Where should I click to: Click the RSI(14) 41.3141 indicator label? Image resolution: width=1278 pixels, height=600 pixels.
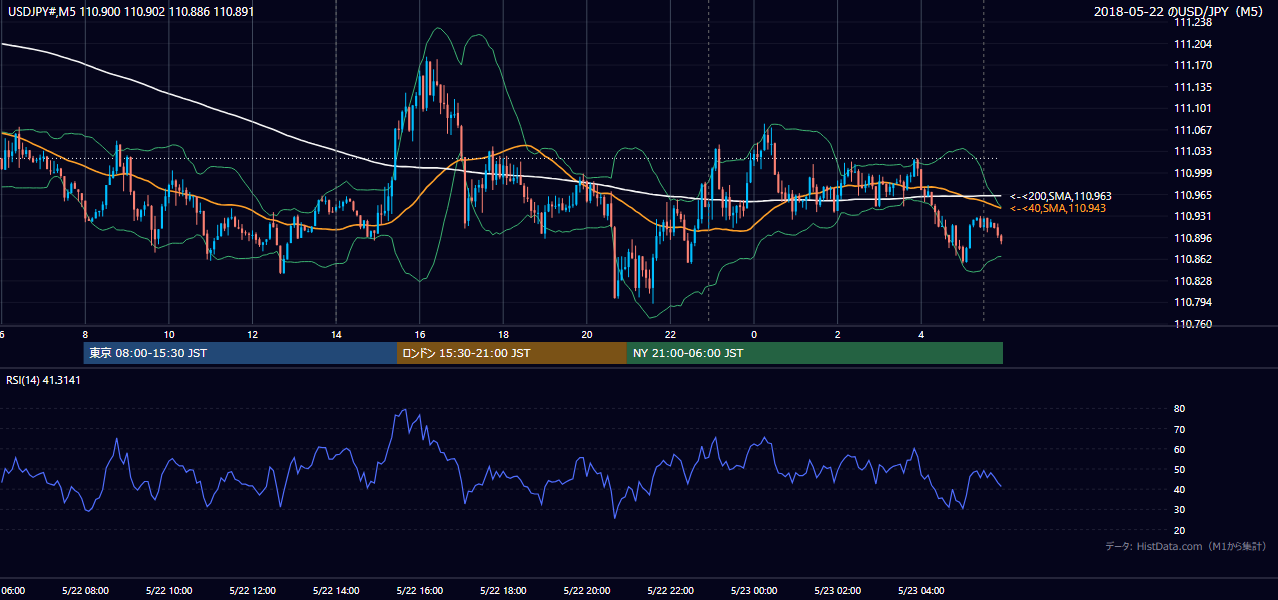click(x=43, y=379)
